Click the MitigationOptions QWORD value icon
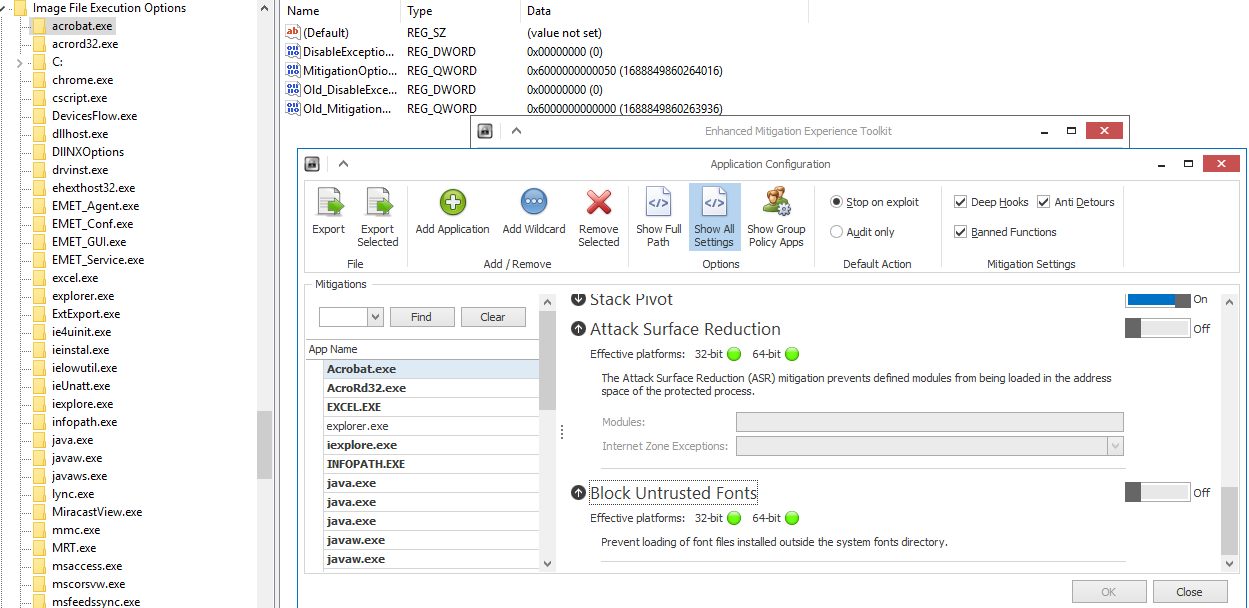The height and width of the screenshot is (608, 1249). pyautogui.click(x=293, y=71)
